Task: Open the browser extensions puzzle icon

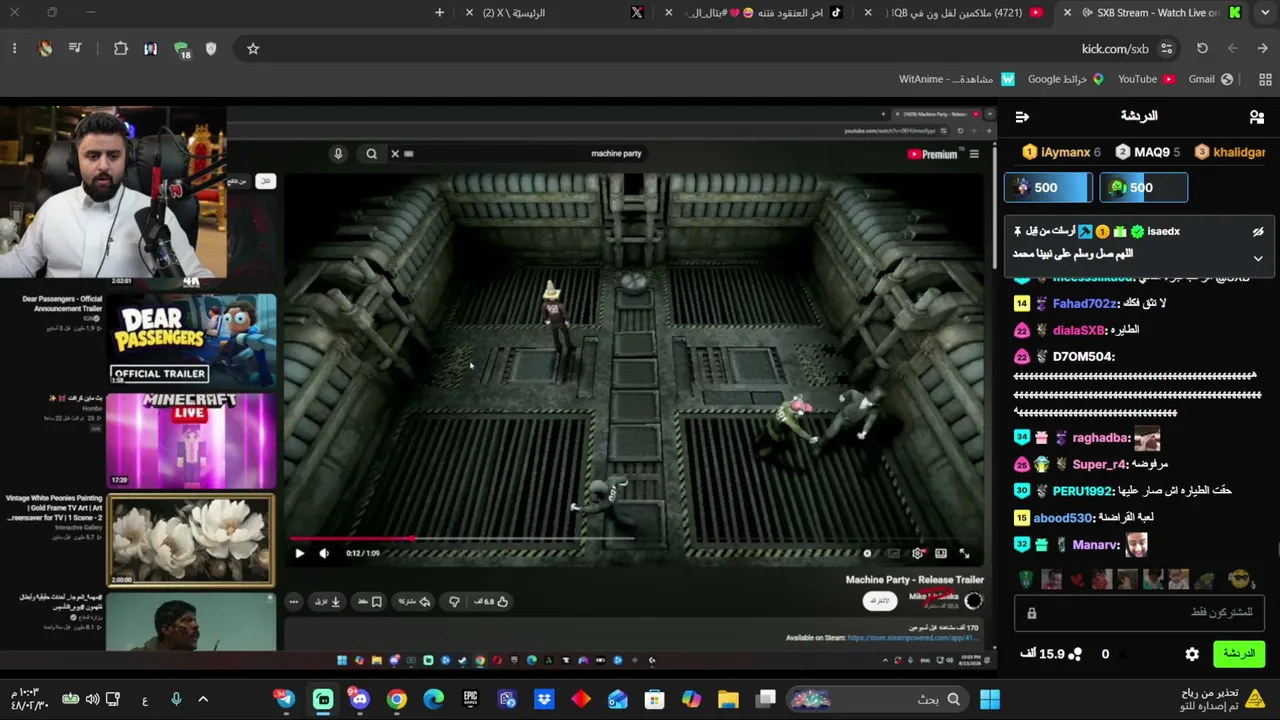Action: point(121,48)
